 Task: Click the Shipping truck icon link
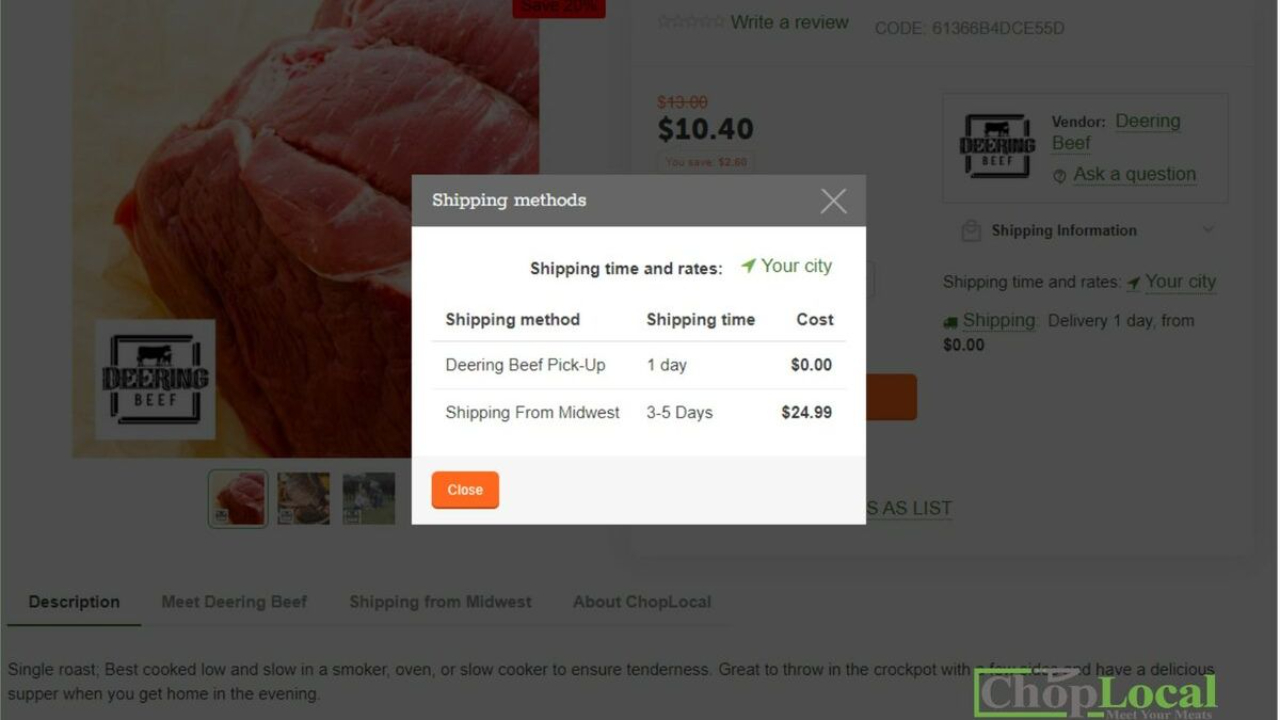[950, 322]
